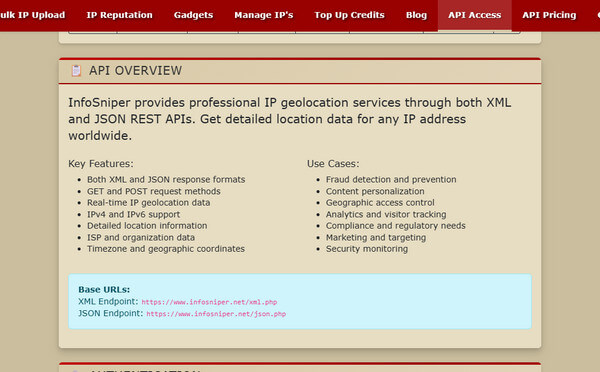Click 'Analytics and visitor tracking'
This screenshot has height=372, width=600.
click(386, 214)
